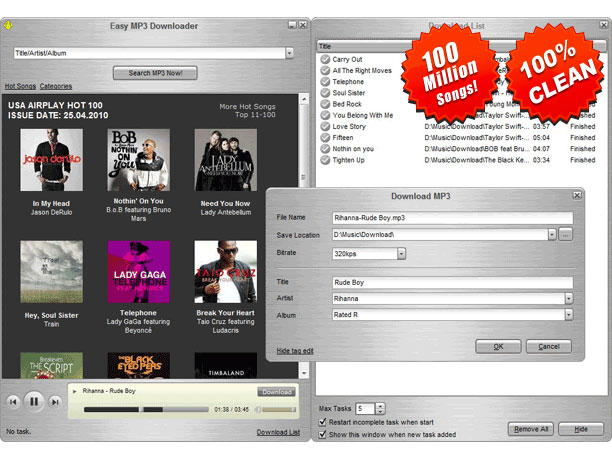
Task: Select the Love Story row in Download List
Action: [459, 126]
